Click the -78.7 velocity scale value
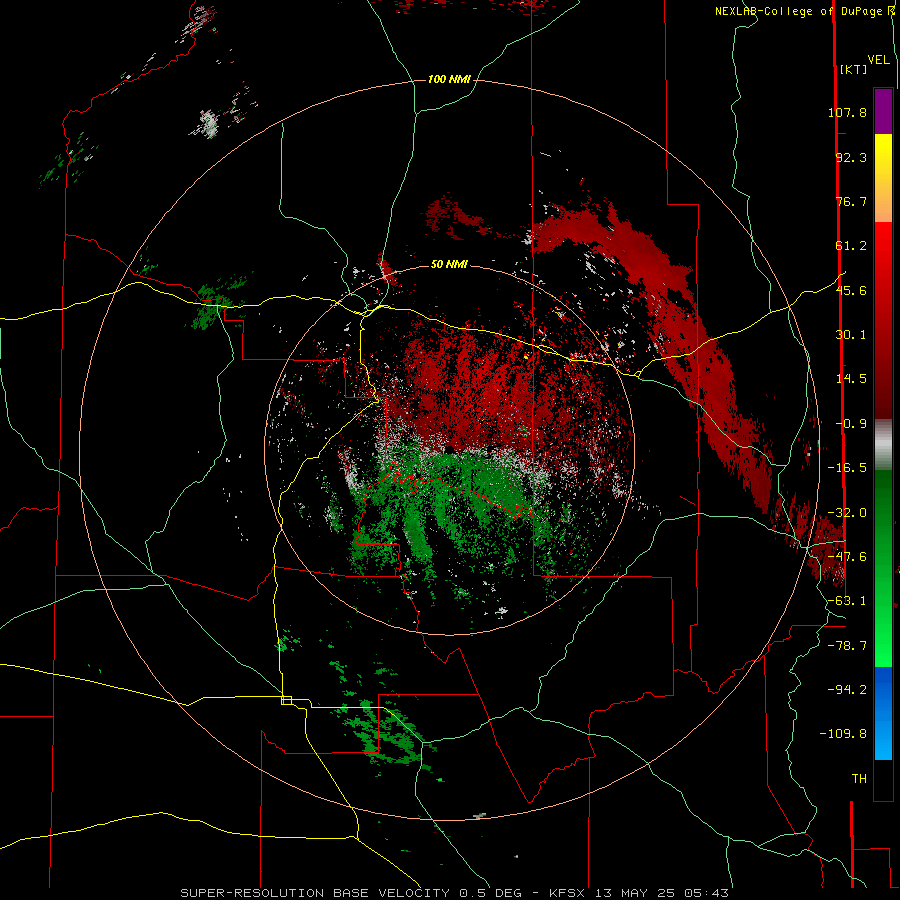Viewport: 900px width, 900px height. coord(847,646)
